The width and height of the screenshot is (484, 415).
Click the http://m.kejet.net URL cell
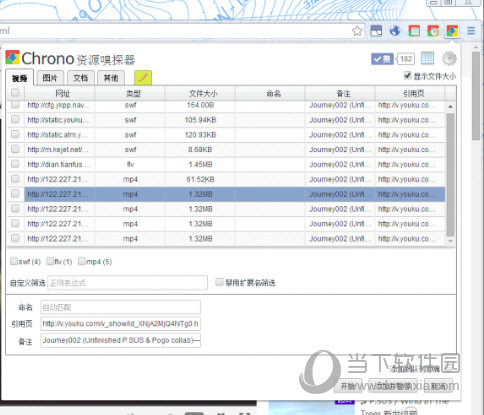(60, 150)
